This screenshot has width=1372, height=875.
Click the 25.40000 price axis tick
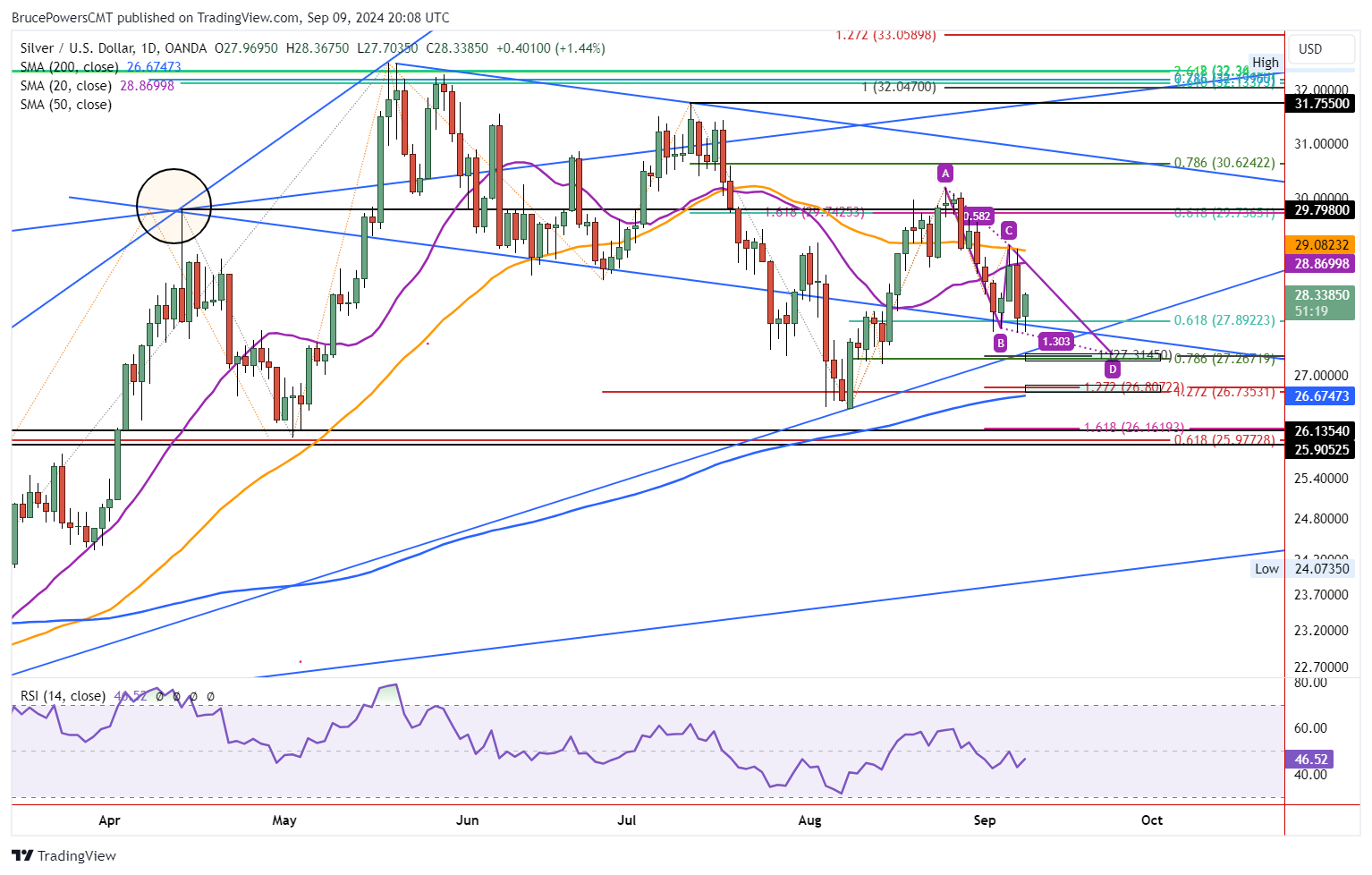coord(1321,479)
